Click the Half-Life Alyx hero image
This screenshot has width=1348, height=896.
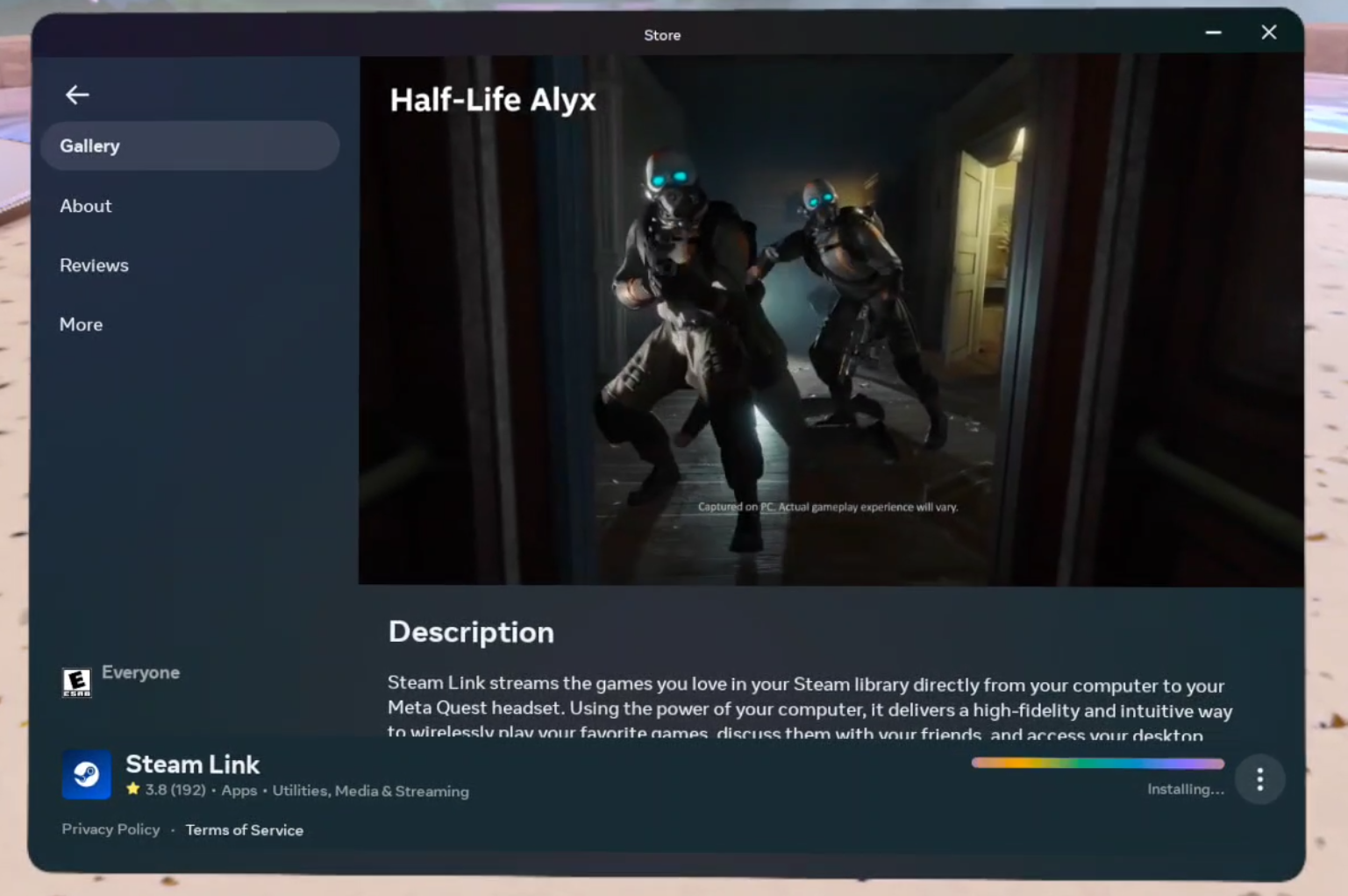(x=829, y=320)
